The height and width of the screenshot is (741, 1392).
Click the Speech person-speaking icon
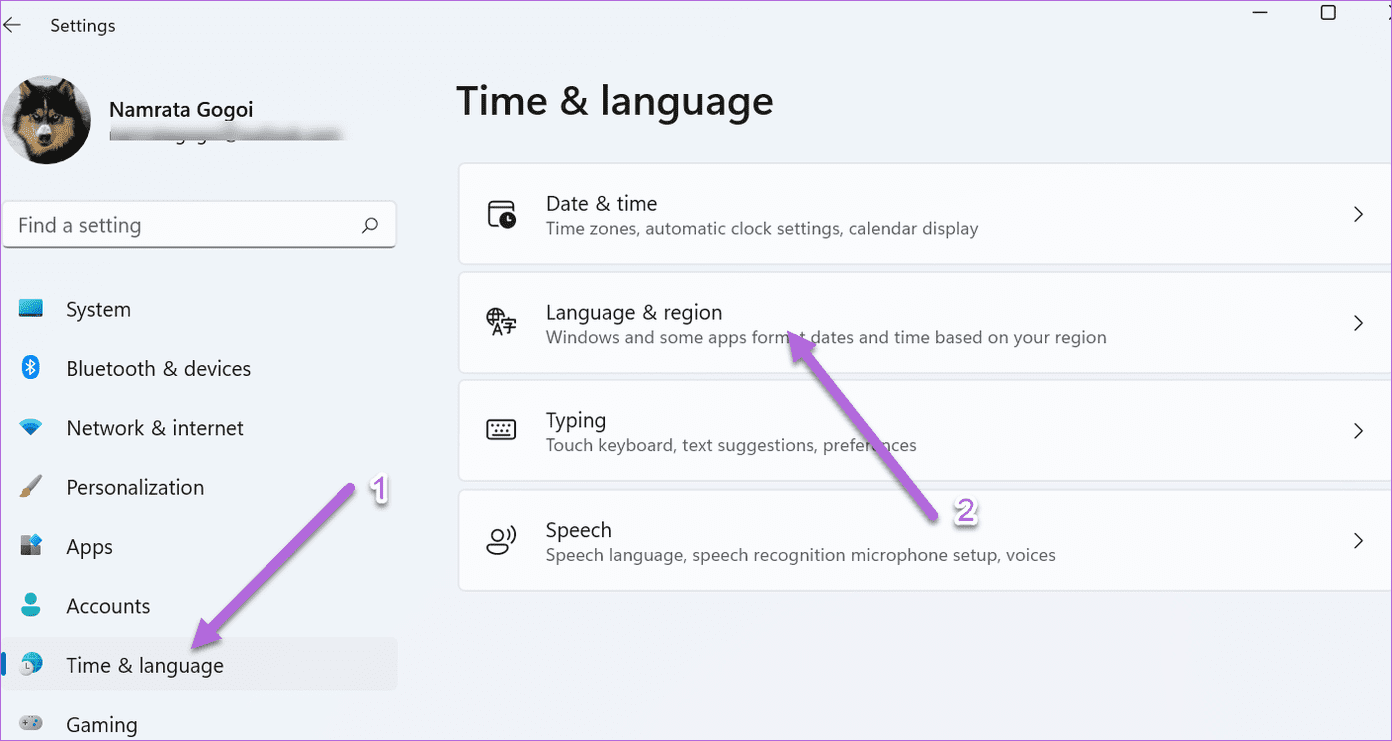tap(501, 541)
